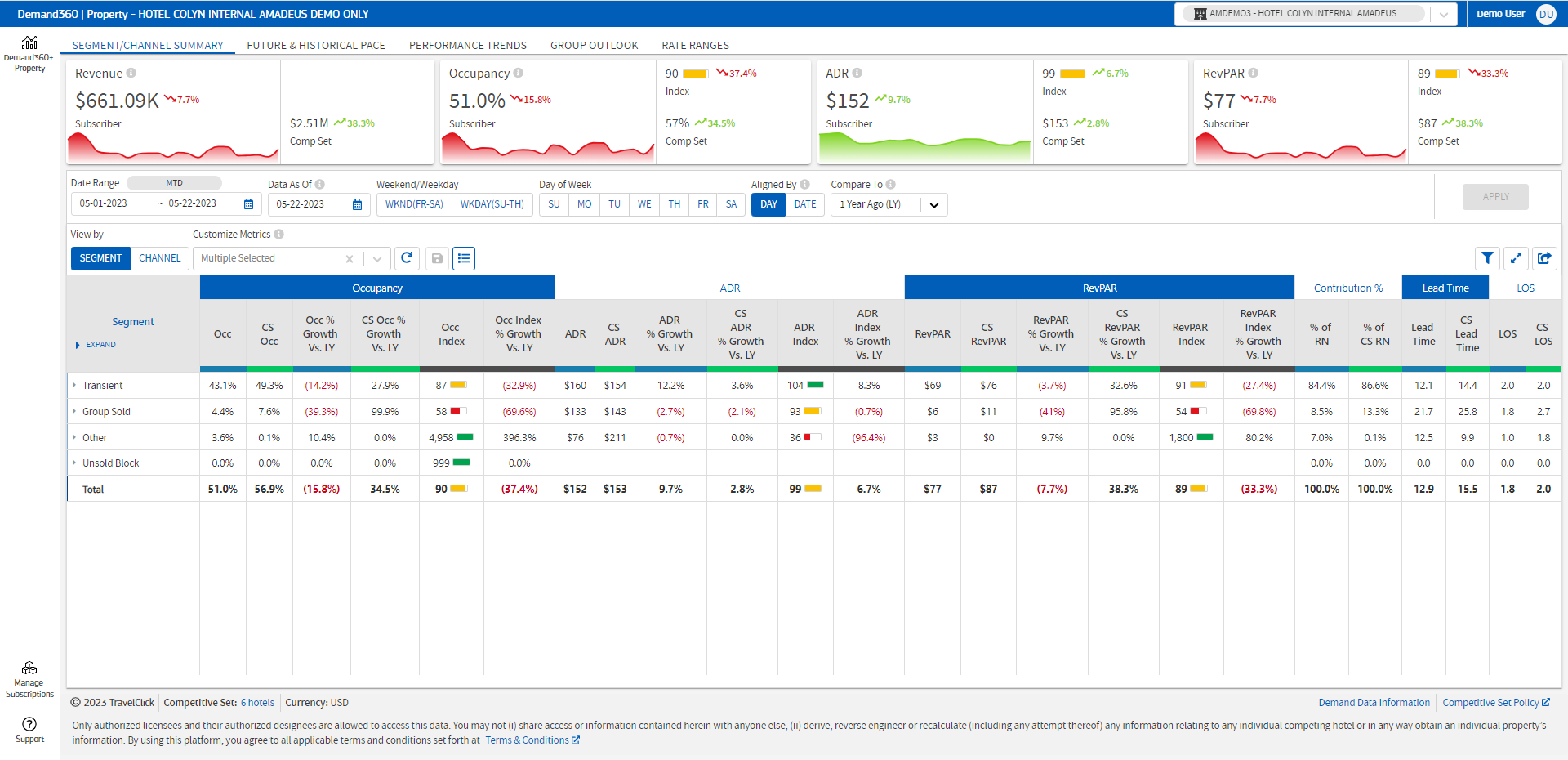This screenshot has width=1568, height=760.
Task: Click the Revenue info icon
Action: tap(131, 73)
